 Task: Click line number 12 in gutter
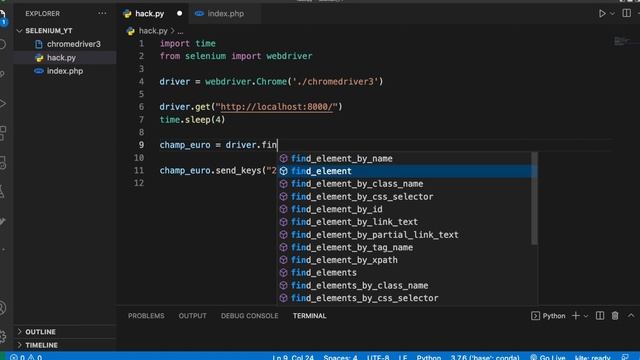(139, 183)
